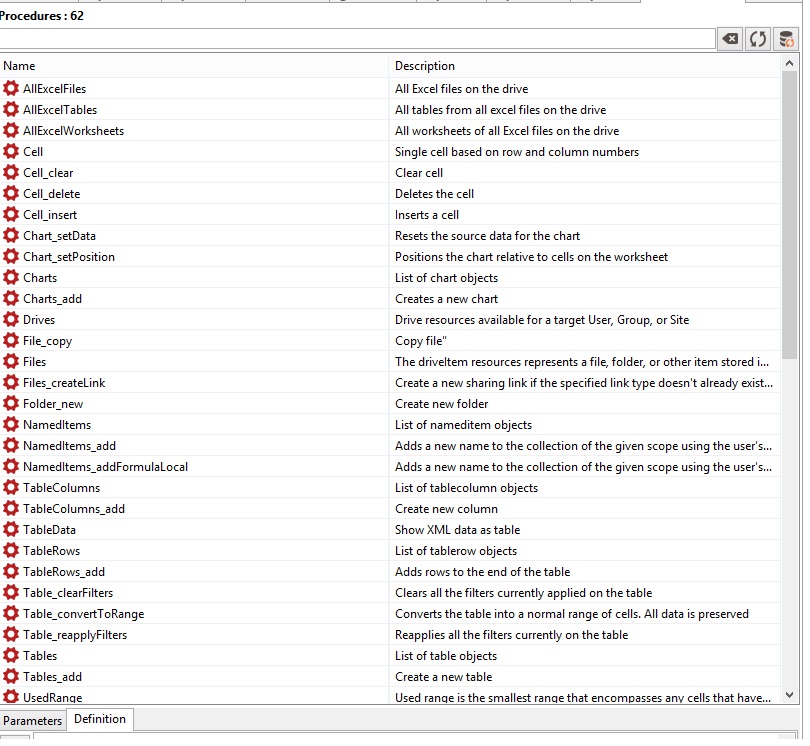Select the Table_convertToRange row
The width and height of the screenshot is (810, 746).
pyautogui.click(x=83, y=614)
